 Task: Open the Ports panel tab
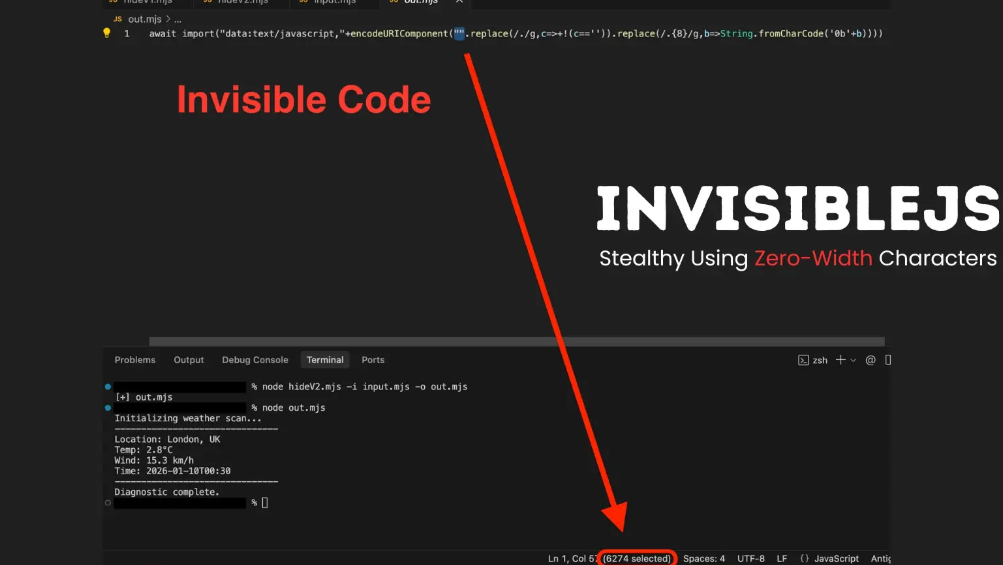click(373, 360)
